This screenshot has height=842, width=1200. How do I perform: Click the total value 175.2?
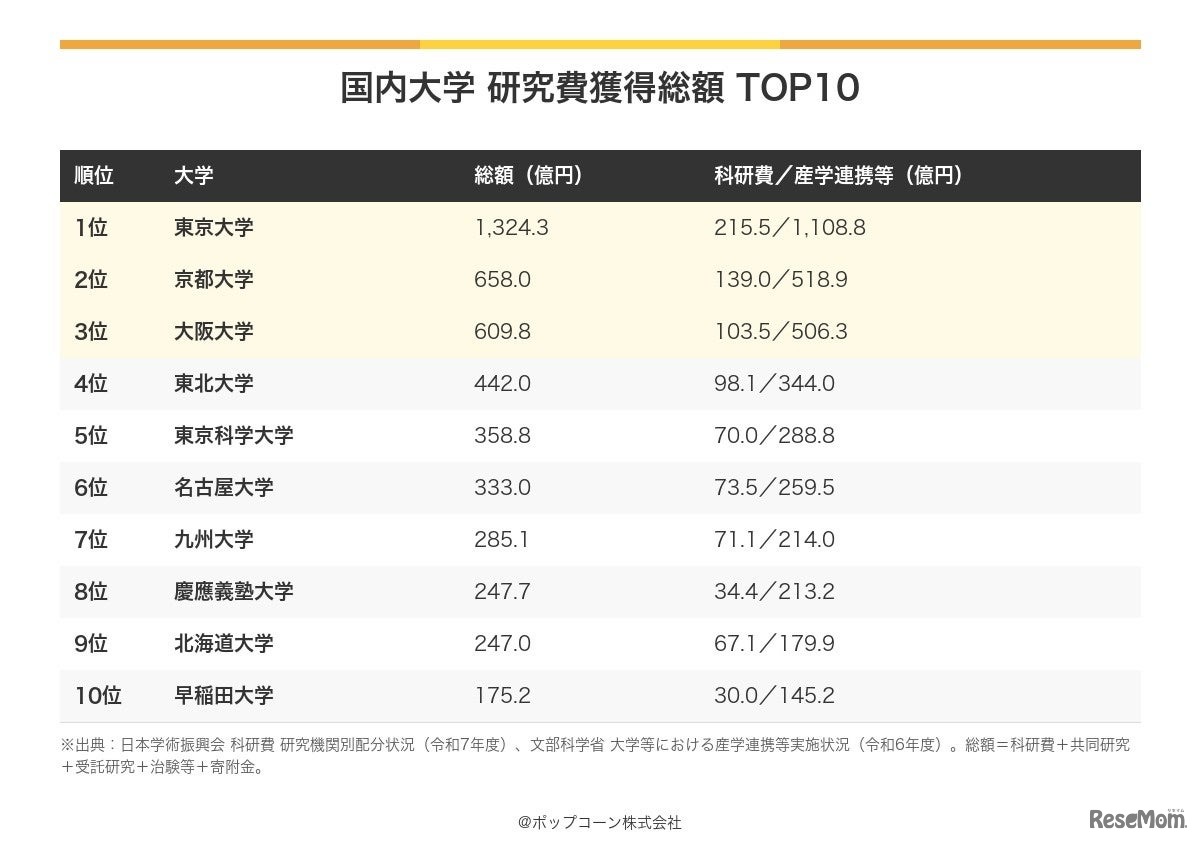tap(502, 696)
